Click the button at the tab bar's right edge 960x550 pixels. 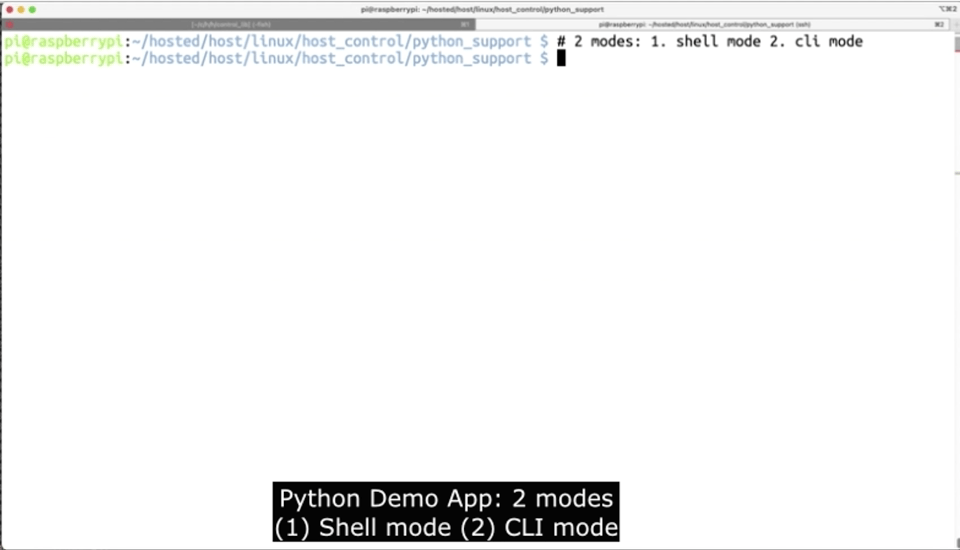click(953, 24)
